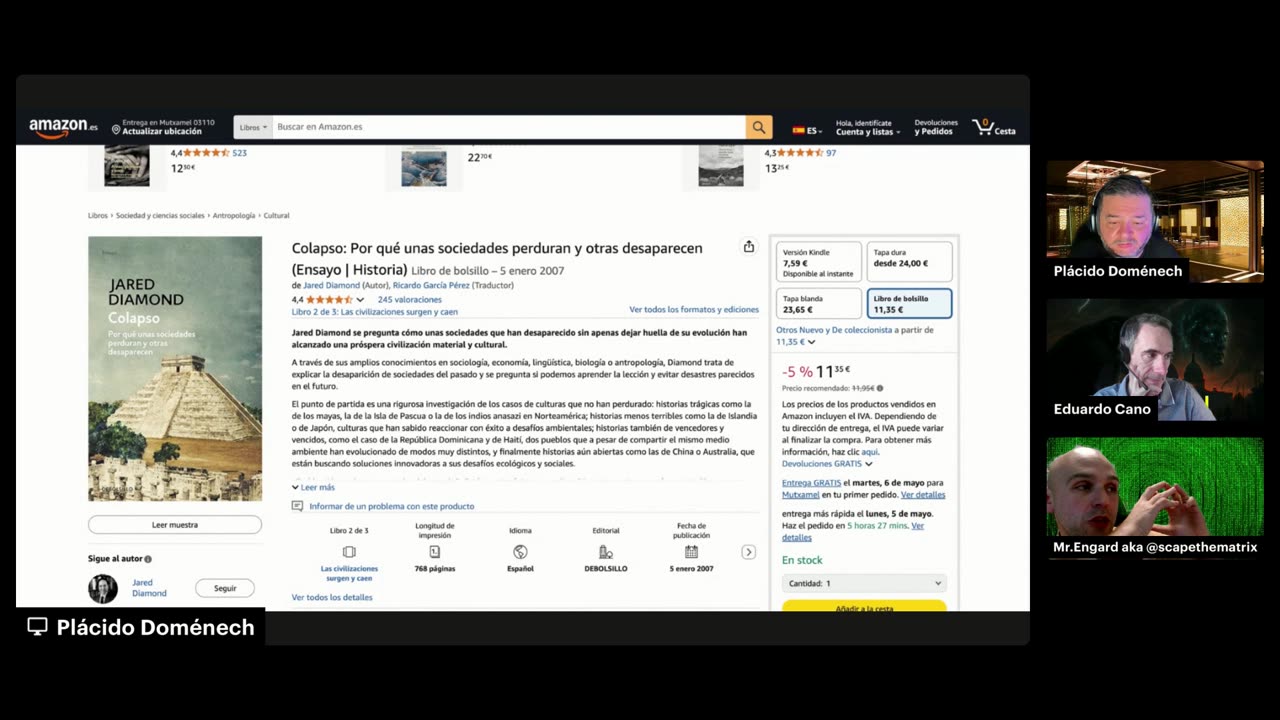Expand Cuenta y listas account menu
The width and height of the screenshot is (1280, 720).
click(868, 127)
